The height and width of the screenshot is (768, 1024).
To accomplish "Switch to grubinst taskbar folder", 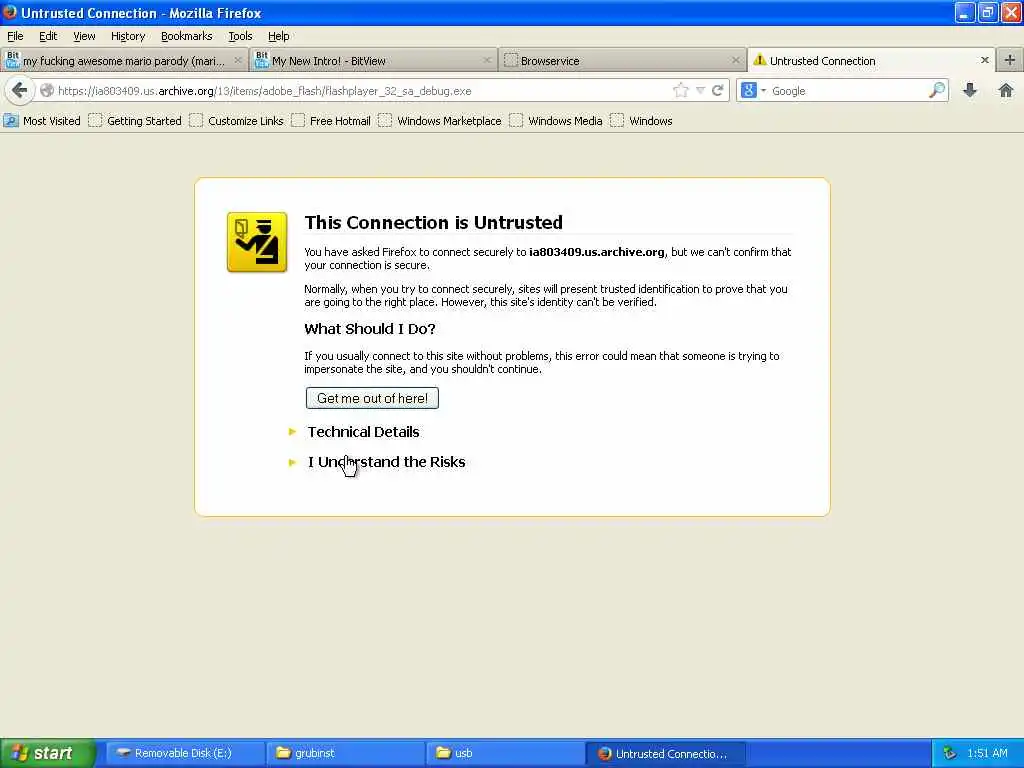I will pyautogui.click(x=345, y=753).
